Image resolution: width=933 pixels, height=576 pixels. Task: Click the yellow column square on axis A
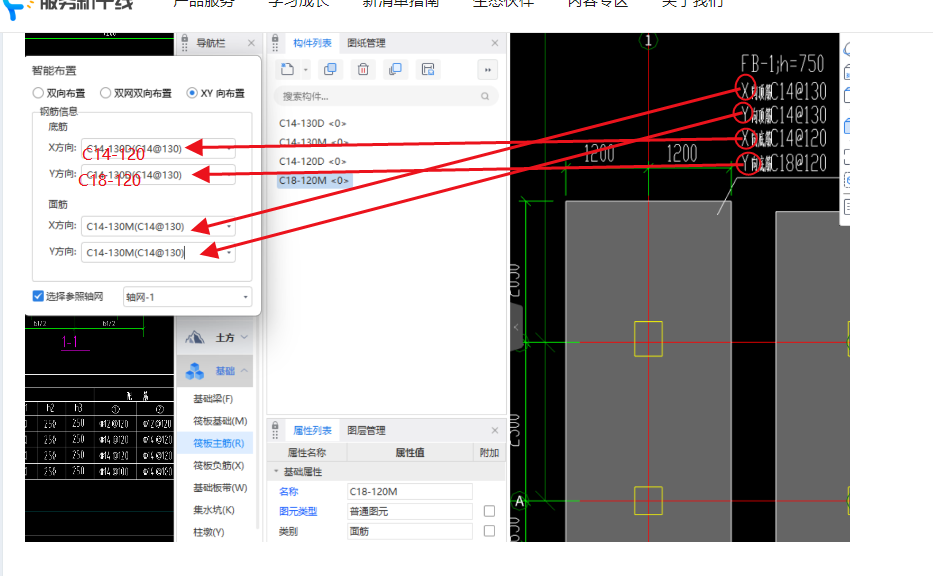[x=649, y=501]
